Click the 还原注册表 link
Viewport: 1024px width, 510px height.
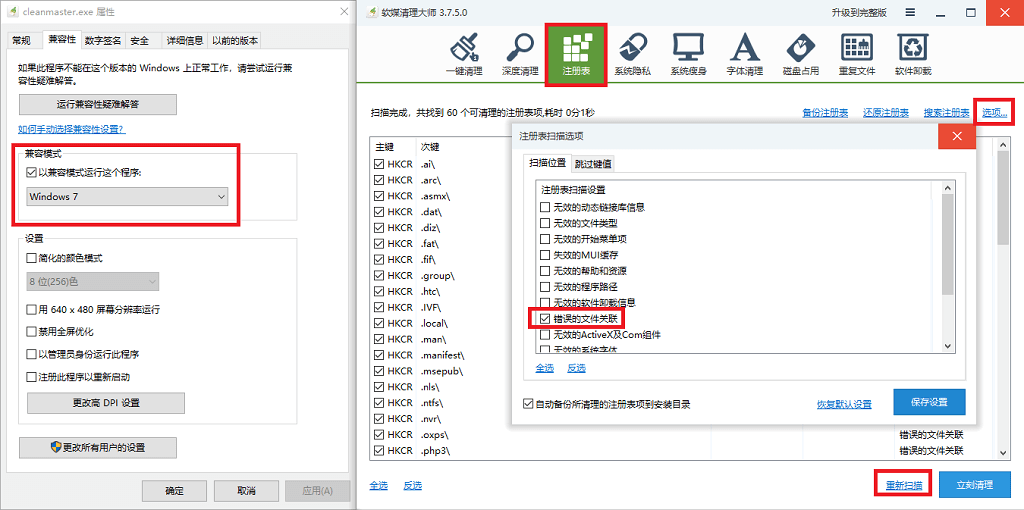pos(886,113)
